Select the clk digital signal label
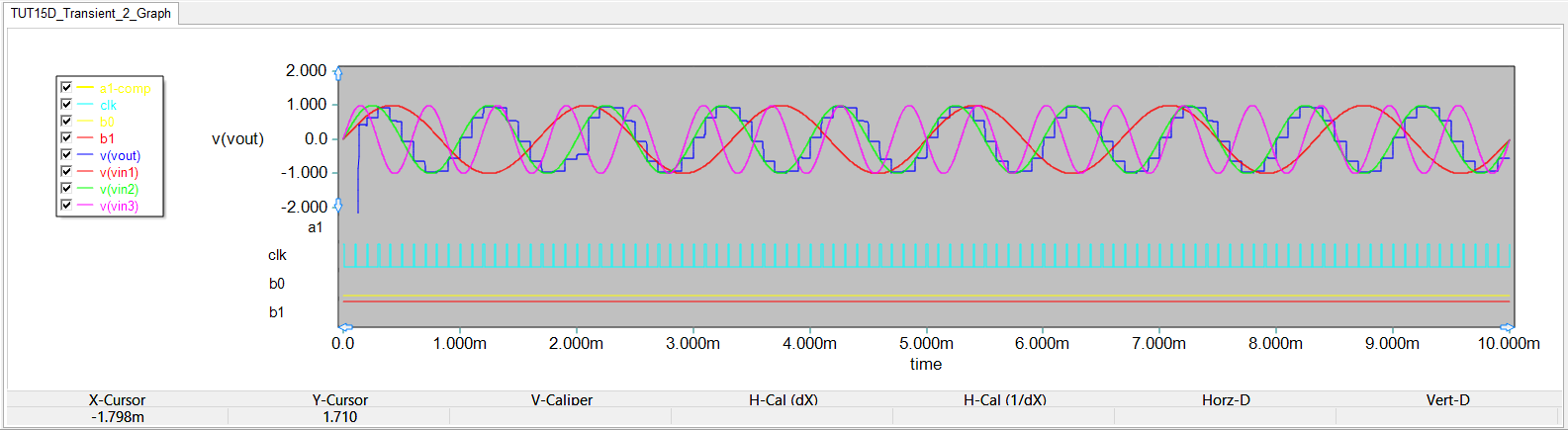 [x=277, y=255]
